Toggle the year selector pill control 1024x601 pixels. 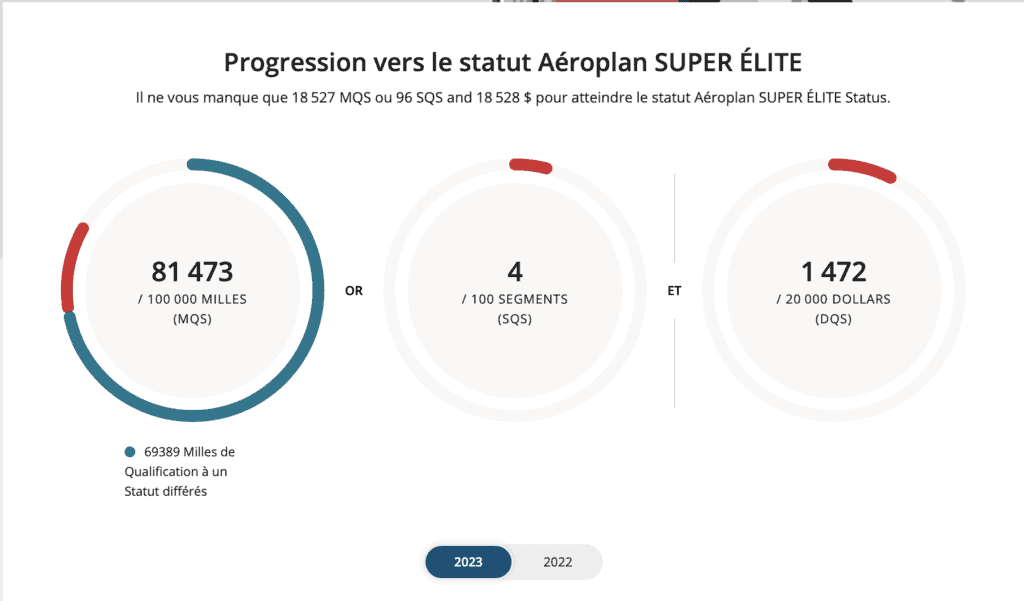tap(513, 562)
